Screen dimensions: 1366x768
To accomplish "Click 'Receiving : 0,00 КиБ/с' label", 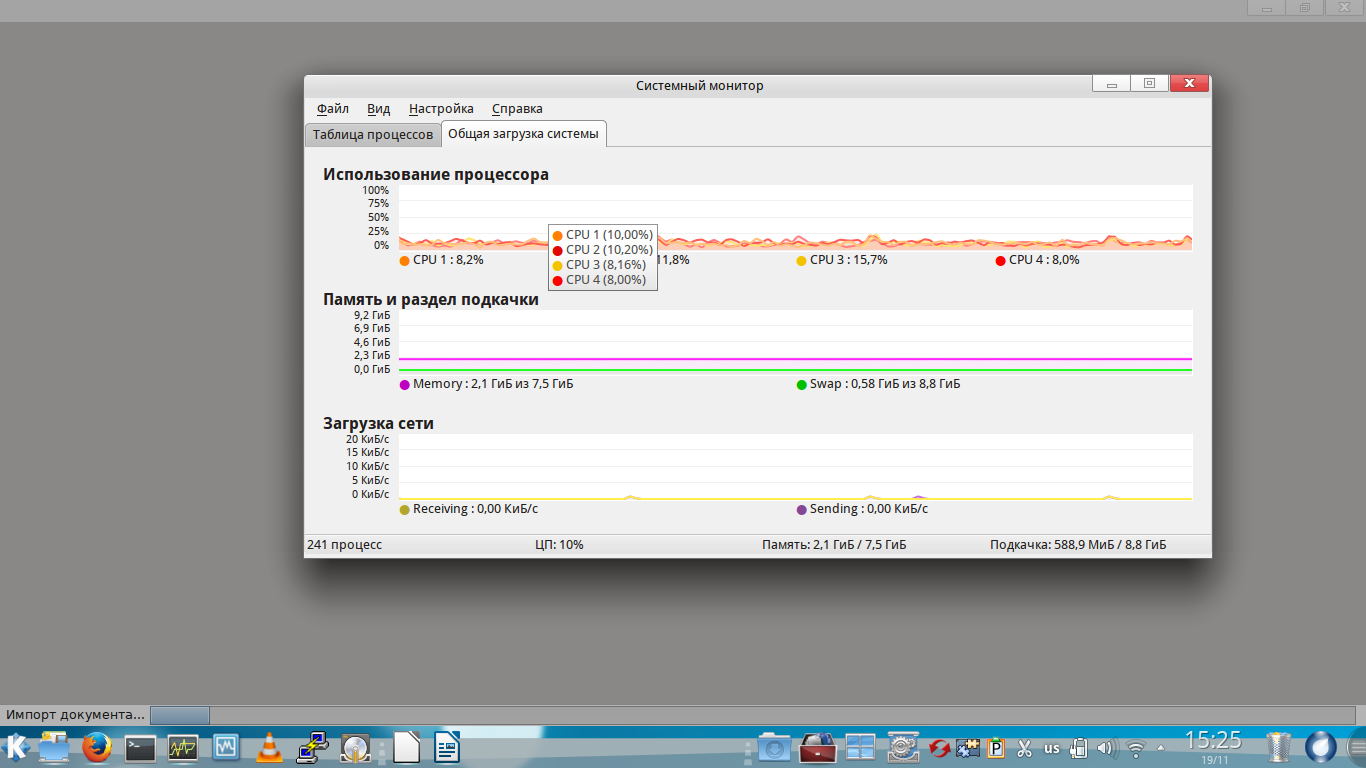I will (476, 509).
